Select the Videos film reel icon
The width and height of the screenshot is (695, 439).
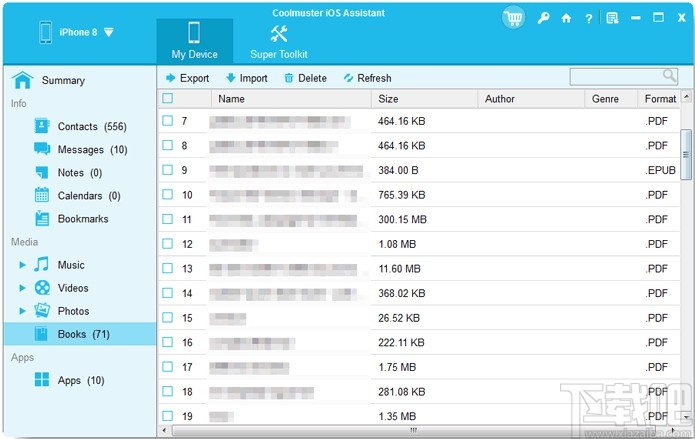tap(42, 288)
